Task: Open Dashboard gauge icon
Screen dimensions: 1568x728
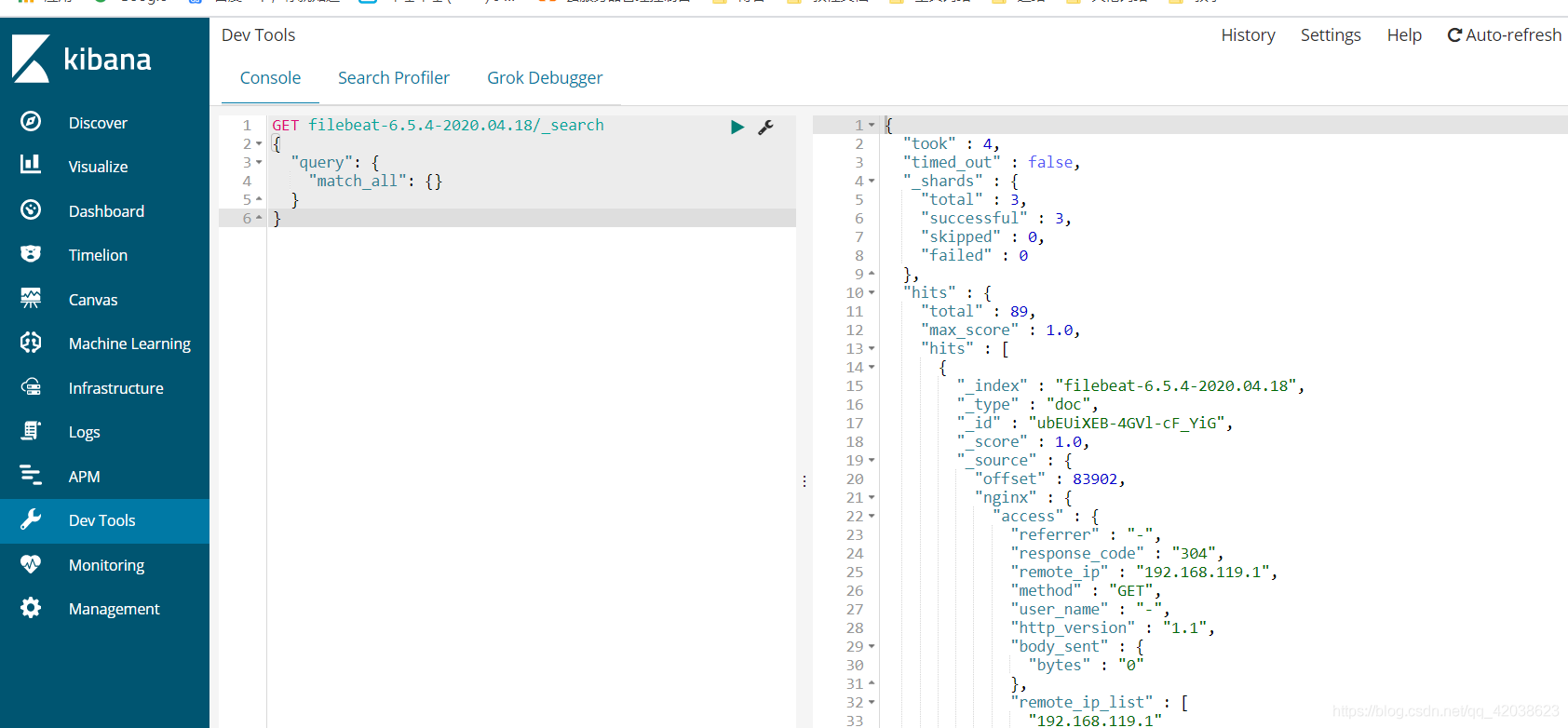Action: [31, 210]
